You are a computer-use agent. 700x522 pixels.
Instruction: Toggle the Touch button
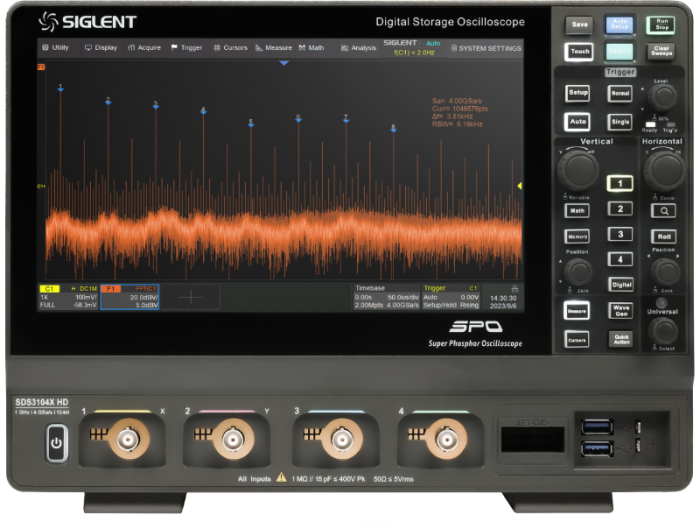pyautogui.click(x=579, y=52)
